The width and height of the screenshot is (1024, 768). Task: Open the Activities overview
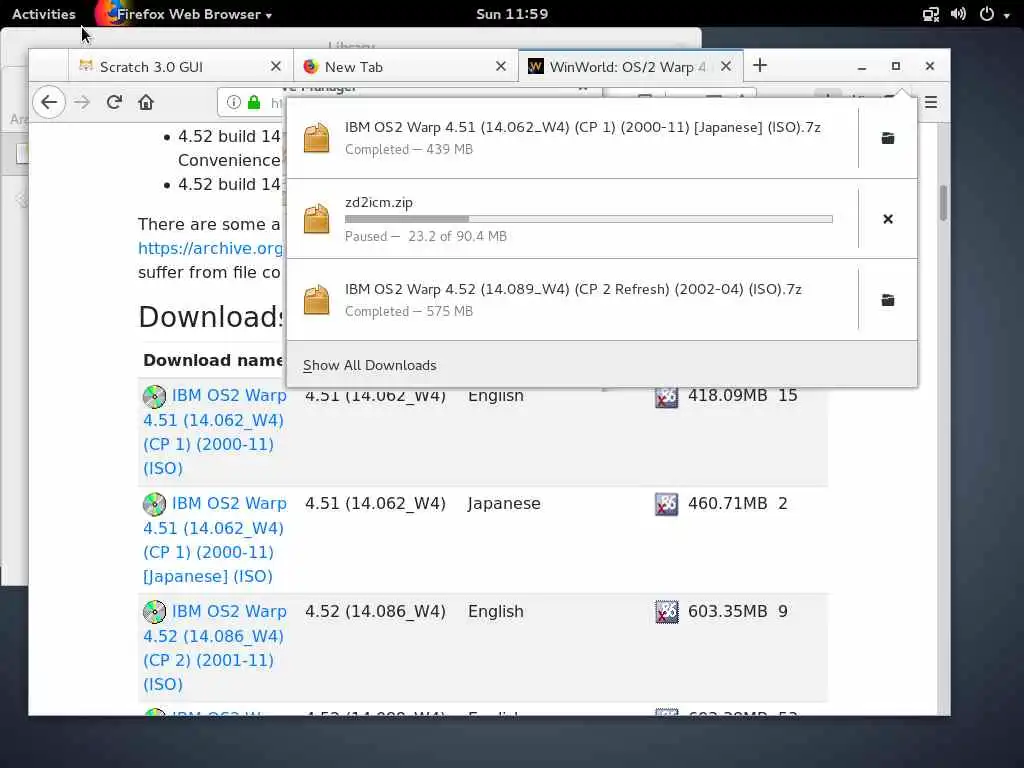pos(44,14)
